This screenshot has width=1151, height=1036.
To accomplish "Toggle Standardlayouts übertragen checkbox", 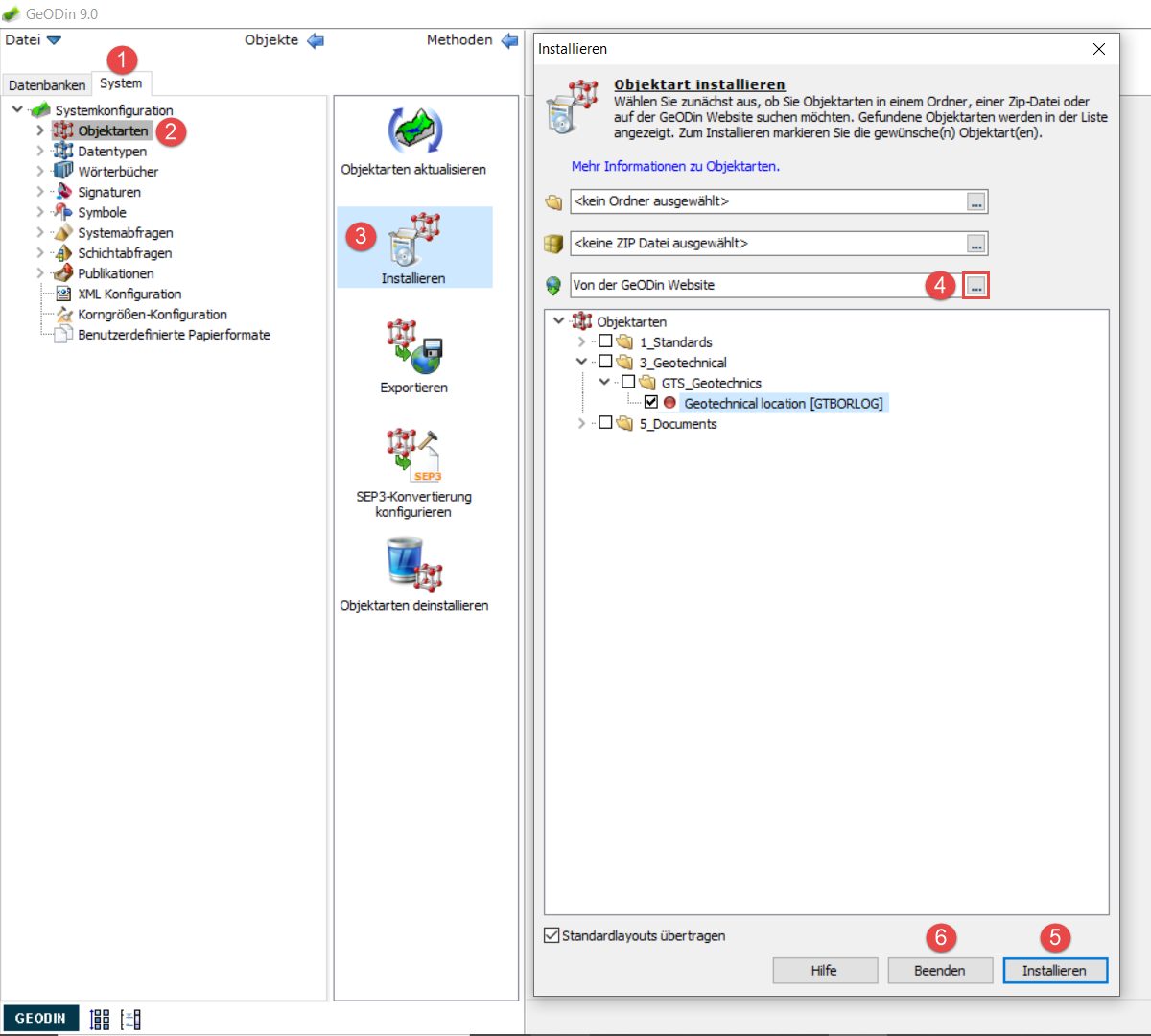I will click(x=552, y=935).
